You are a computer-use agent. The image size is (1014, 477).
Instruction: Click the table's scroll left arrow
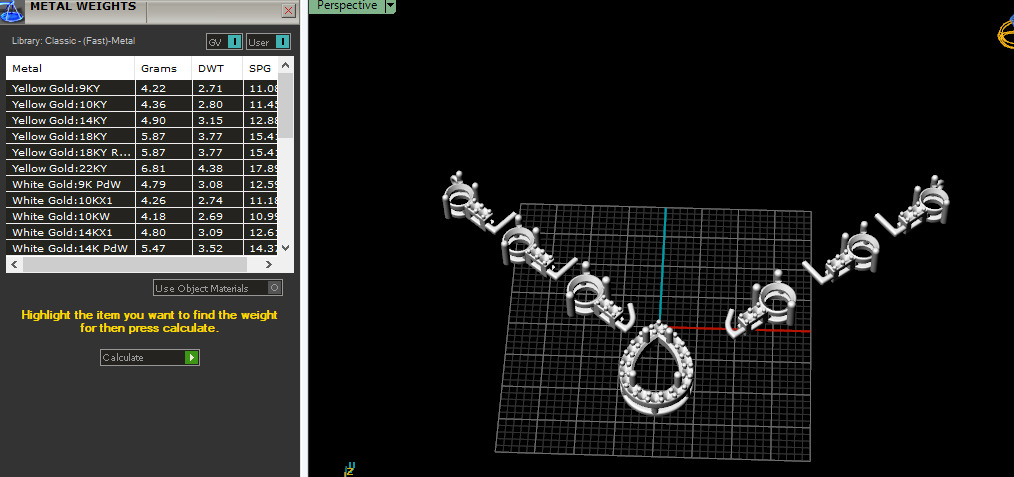pos(14,264)
